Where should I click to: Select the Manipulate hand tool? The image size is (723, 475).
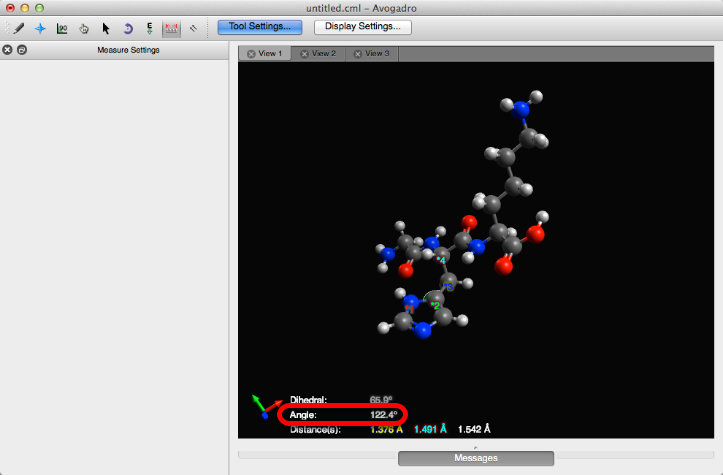(84, 28)
